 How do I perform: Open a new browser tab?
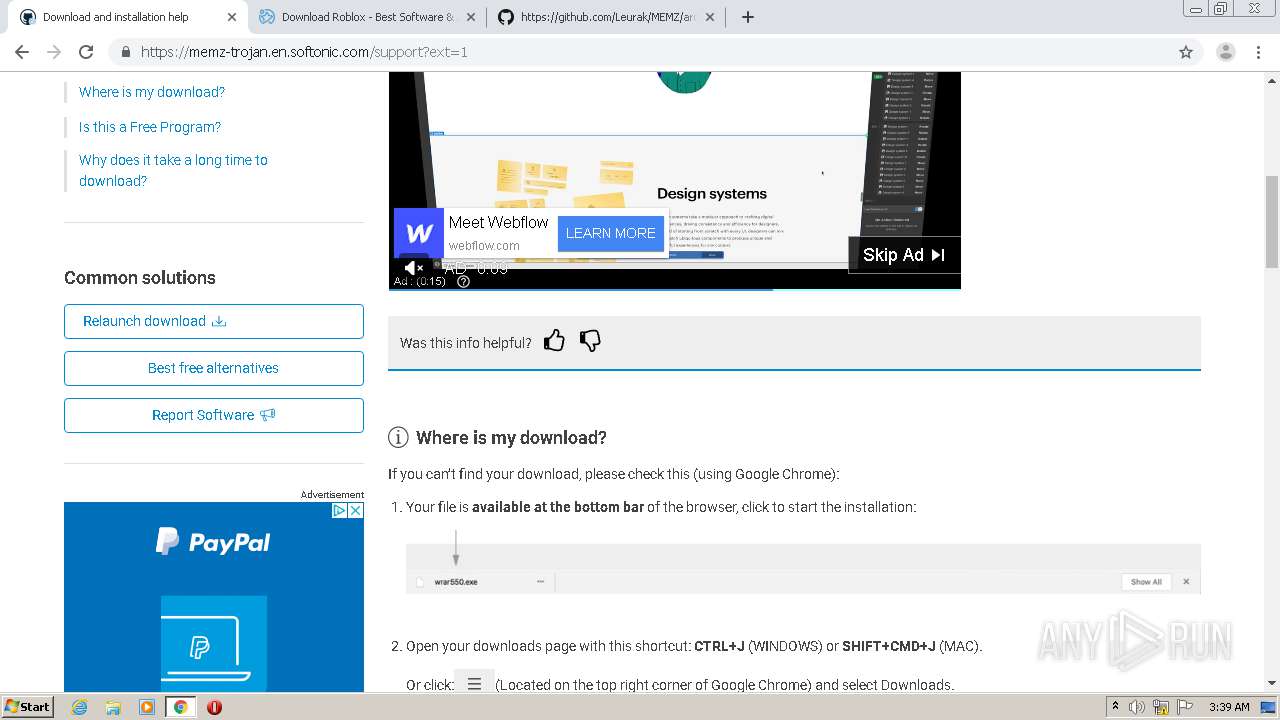pos(748,17)
